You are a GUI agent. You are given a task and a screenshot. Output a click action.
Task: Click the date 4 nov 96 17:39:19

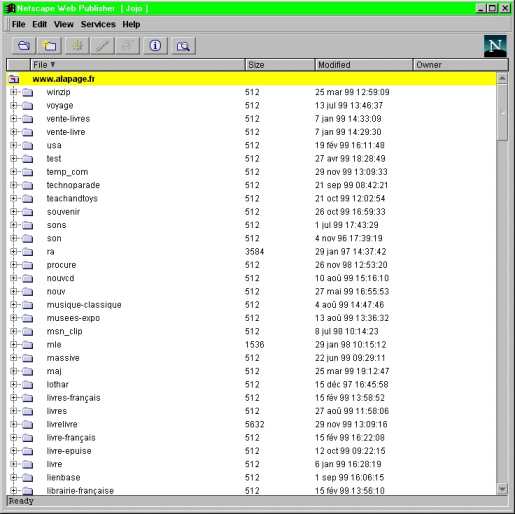click(349, 238)
